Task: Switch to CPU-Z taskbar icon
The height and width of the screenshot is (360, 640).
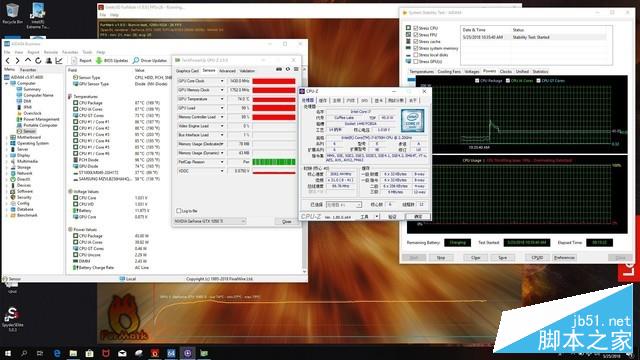Action: click(x=187, y=353)
